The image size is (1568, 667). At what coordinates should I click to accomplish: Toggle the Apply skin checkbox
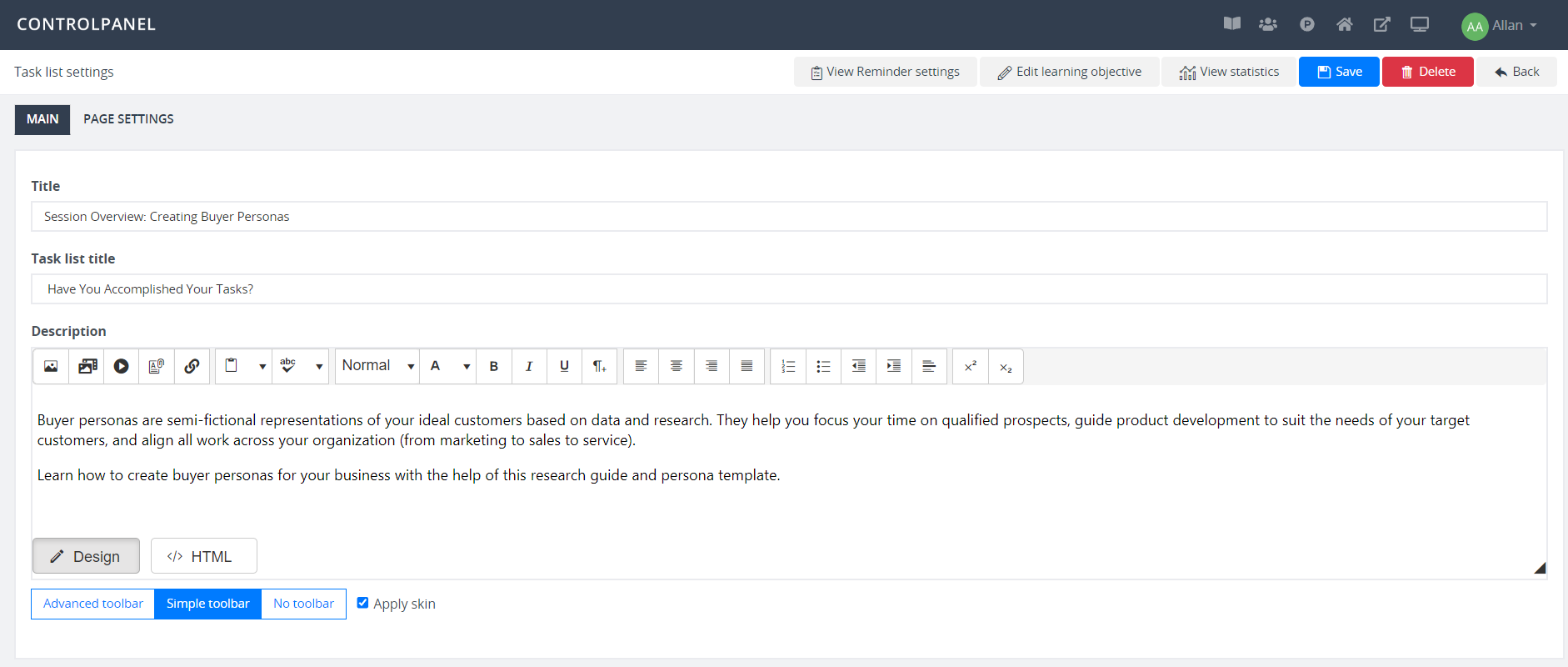coord(362,603)
